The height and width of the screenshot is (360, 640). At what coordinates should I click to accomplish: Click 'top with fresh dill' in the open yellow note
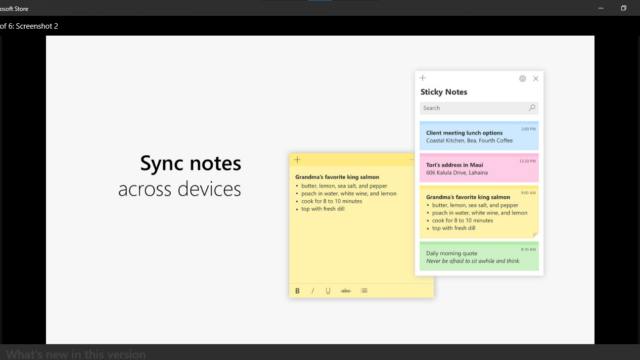323,209
